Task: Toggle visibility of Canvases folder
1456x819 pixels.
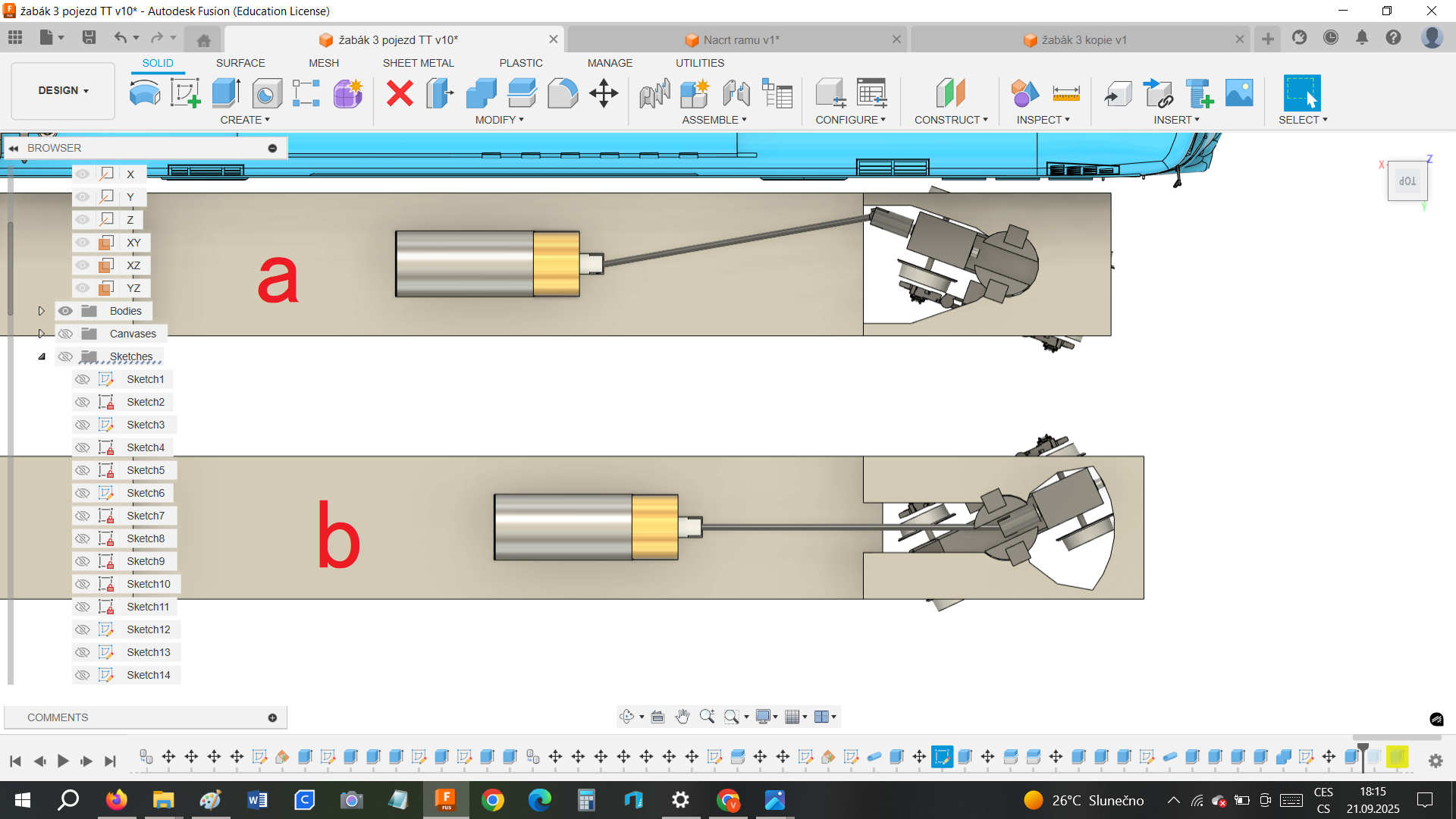Action: pos(66,334)
